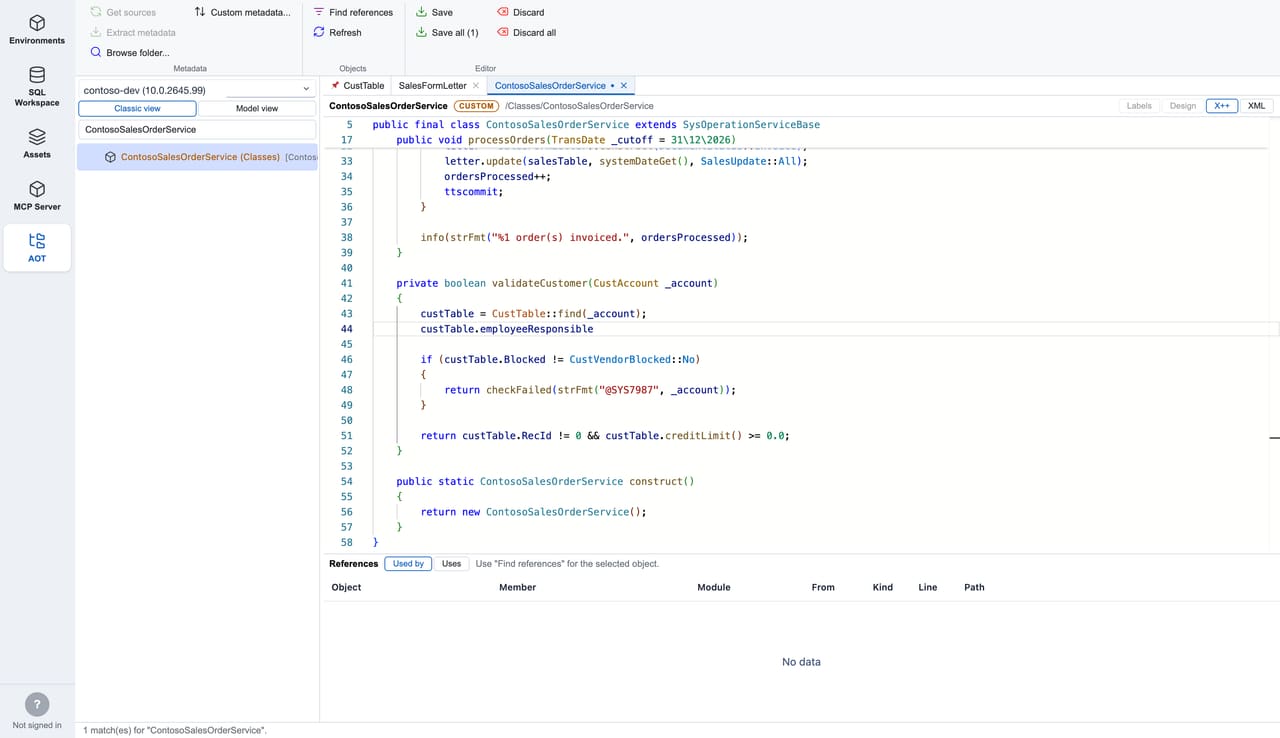Image resolution: width=1280 pixels, height=738 pixels.
Task: Open the MCP Server section
Action: [x=37, y=196]
